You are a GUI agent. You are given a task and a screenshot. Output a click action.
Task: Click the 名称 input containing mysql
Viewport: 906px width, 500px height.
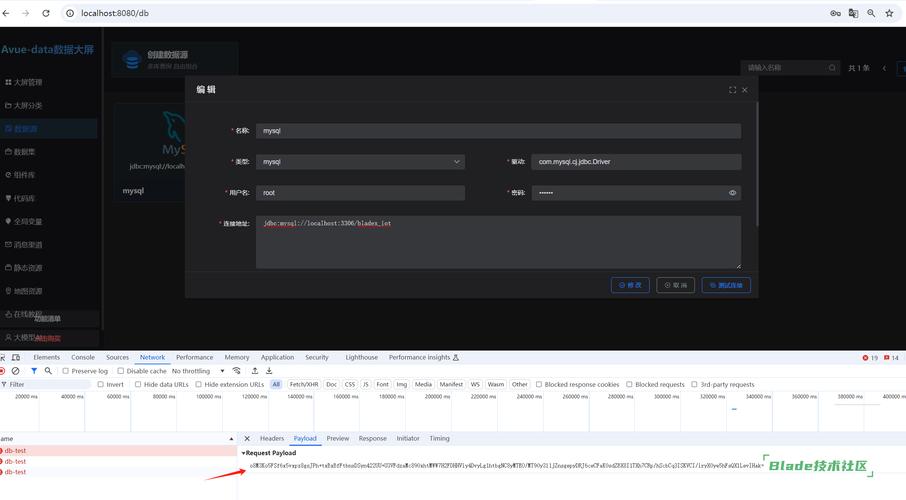pyautogui.click(x=498, y=131)
